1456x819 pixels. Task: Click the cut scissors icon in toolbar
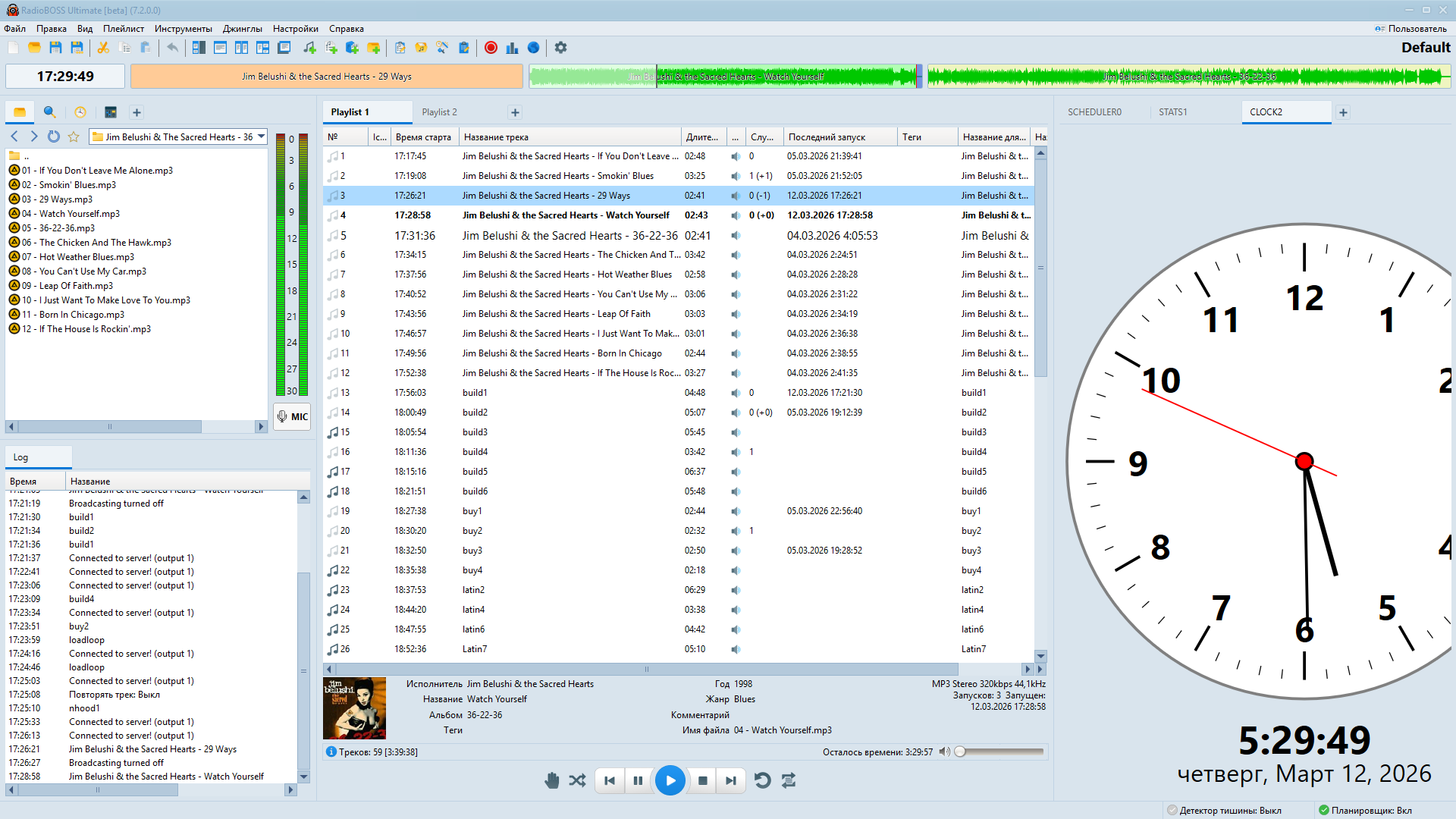tap(103, 48)
